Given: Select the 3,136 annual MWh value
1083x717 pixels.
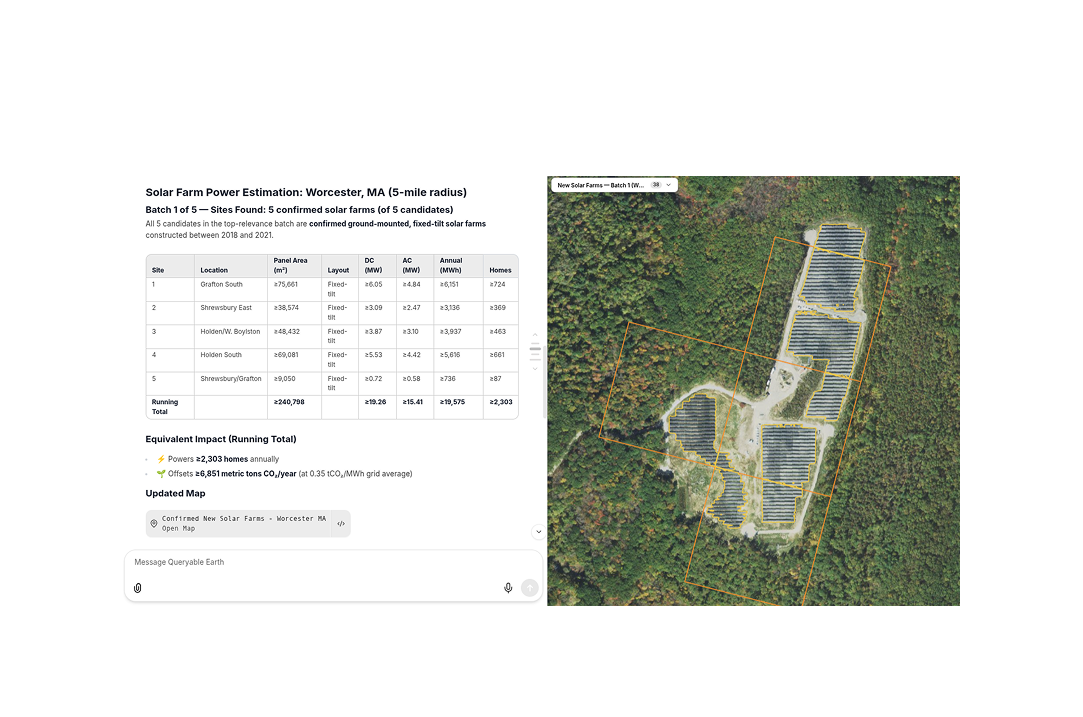Looking at the screenshot, I should tap(450, 308).
